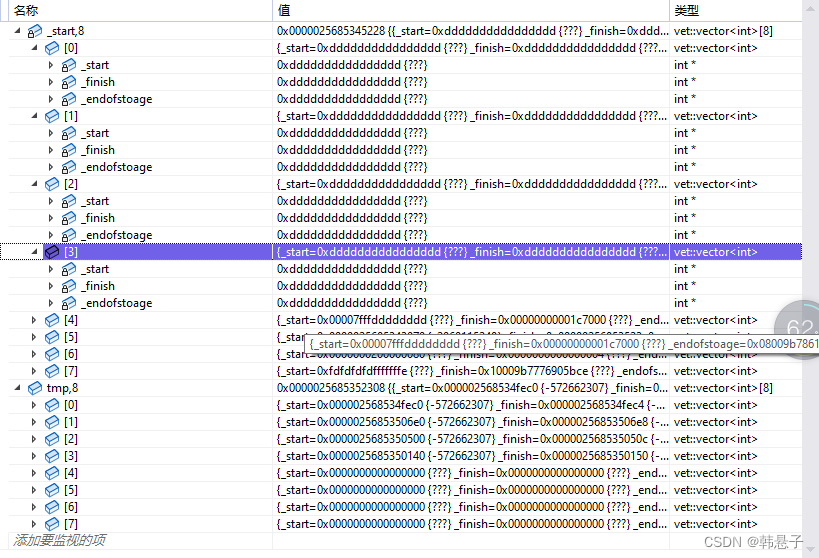Viewport: 819px width, 558px height.
Task: Click cube icon of tmp,8 element [2]
Action: 52,439
